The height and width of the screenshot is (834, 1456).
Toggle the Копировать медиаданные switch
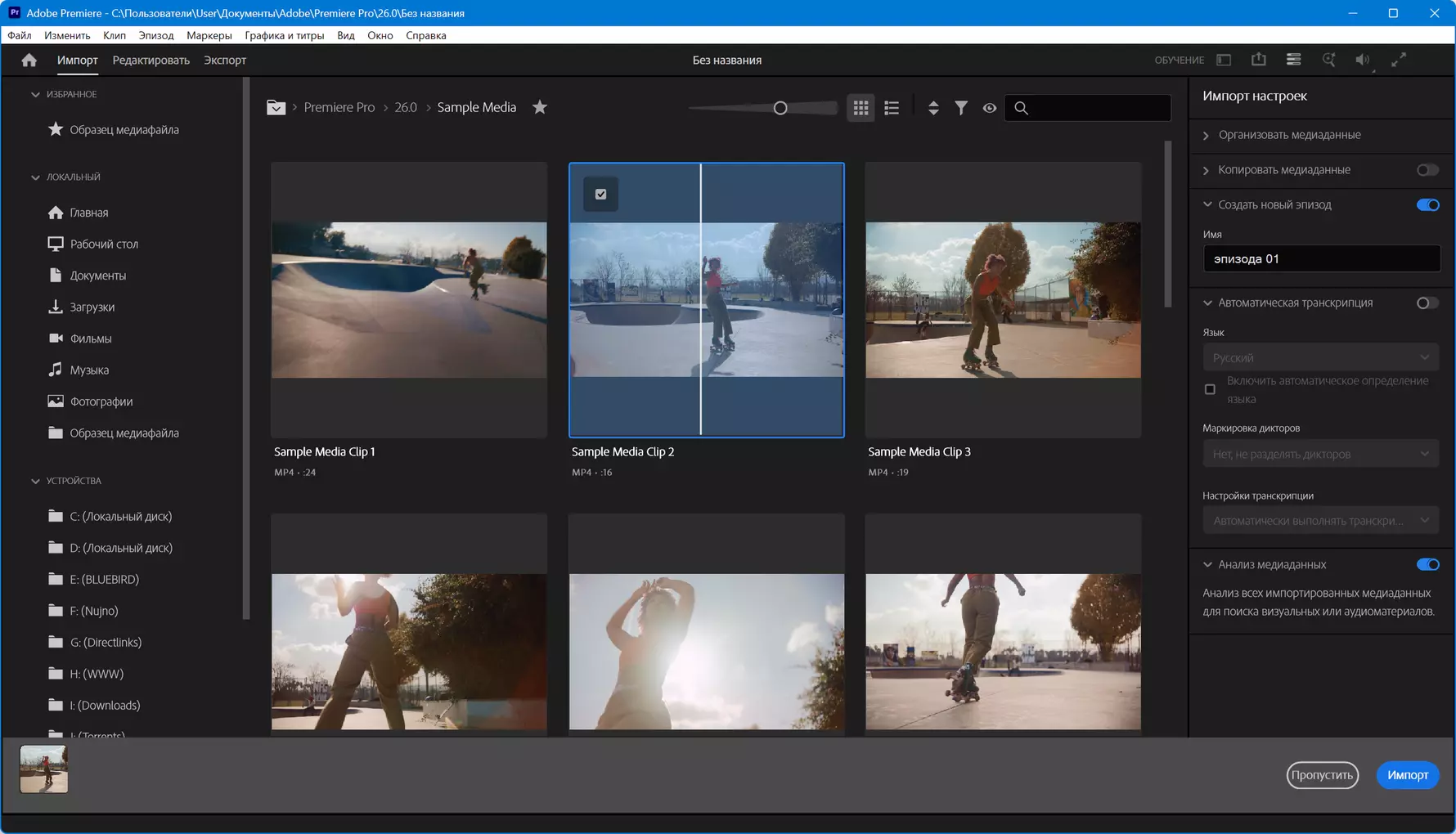1427,170
